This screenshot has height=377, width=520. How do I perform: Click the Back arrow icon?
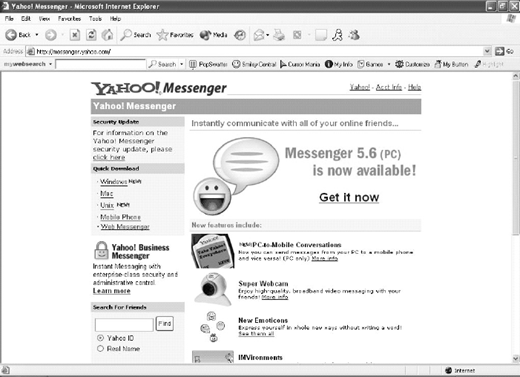[x=11, y=35]
